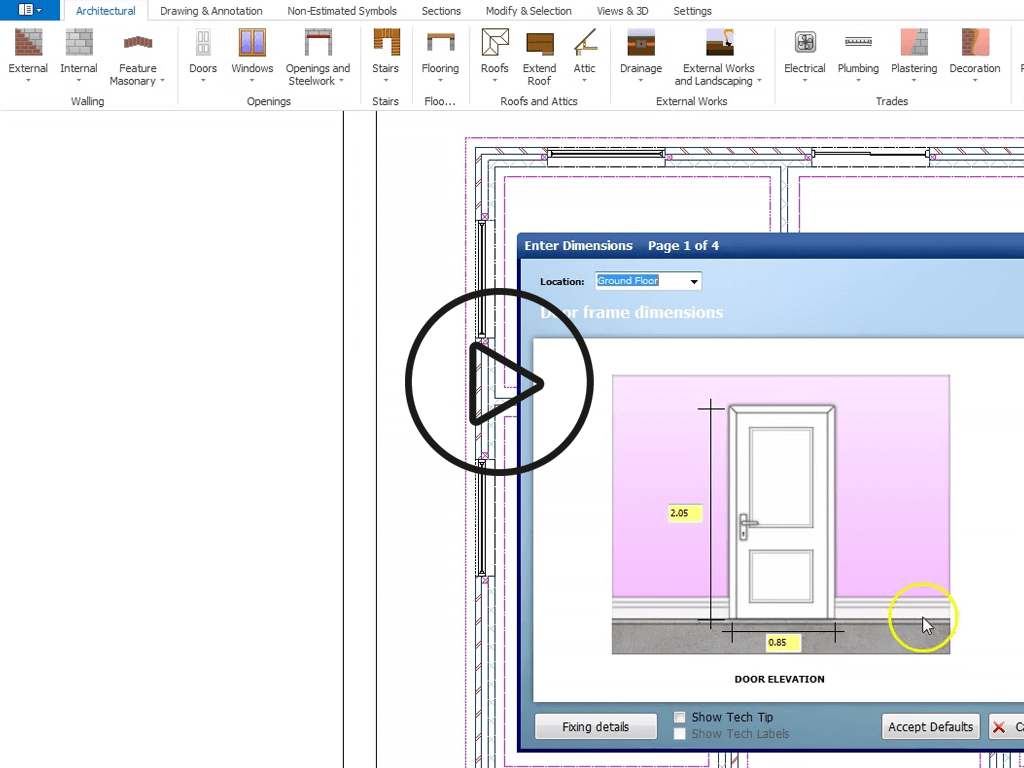Screen dimensions: 1024x768
Task: Open the Modify & Selection tab
Action: (x=528, y=11)
